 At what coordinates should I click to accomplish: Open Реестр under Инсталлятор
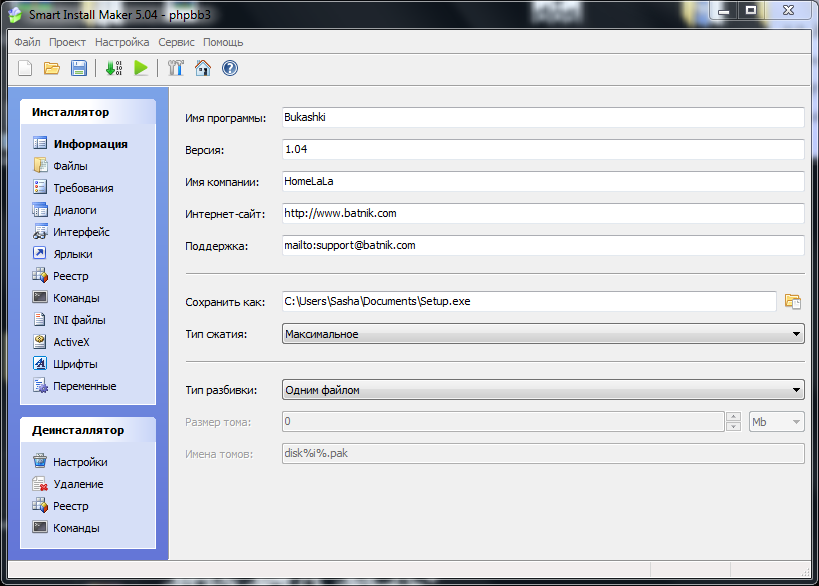[61, 276]
